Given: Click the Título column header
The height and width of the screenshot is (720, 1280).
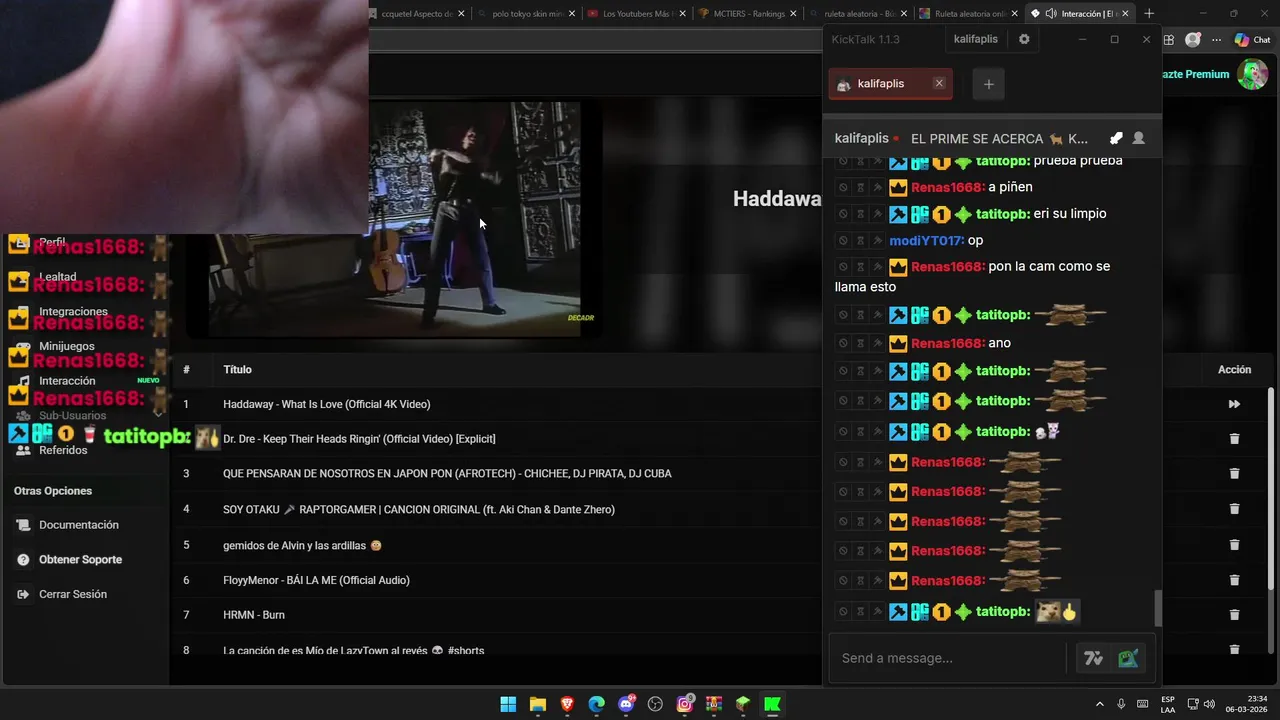Looking at the screenshot, I should pyautogui.click(x=237, y=369).
